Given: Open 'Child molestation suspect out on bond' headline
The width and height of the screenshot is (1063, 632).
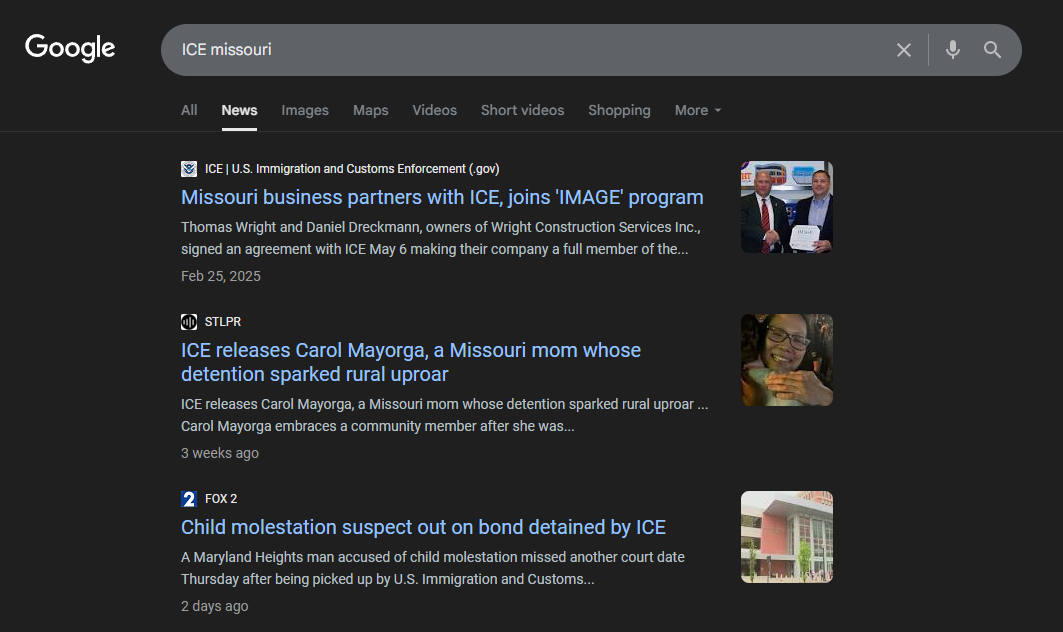Looking at the screenshot, I should [423, 527].
